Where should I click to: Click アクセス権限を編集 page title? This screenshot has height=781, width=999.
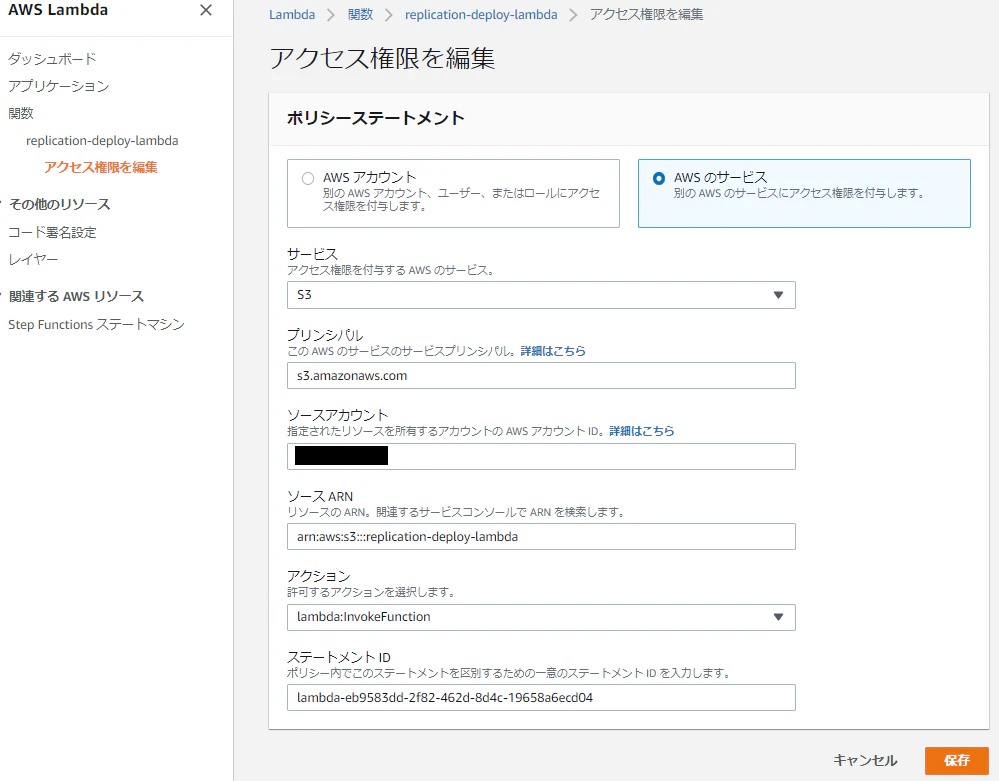382,58
